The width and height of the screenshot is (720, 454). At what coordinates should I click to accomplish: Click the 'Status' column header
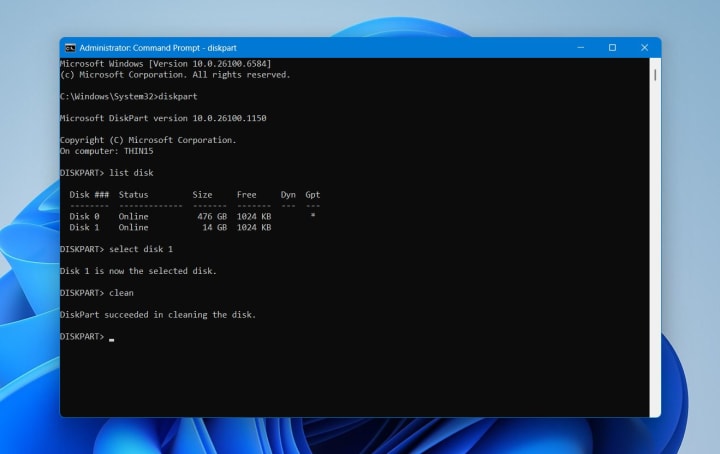(x=134, y=195)
